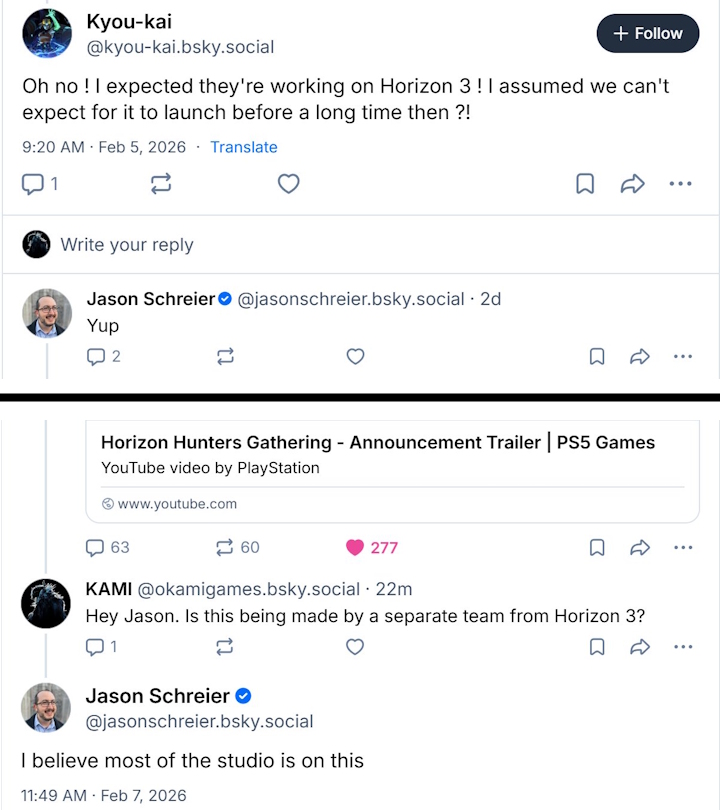Reply to Kyou-kai's post via comment icon
Image resolution: width=720 pixels, height=810 pixels.
pos(33,184)
